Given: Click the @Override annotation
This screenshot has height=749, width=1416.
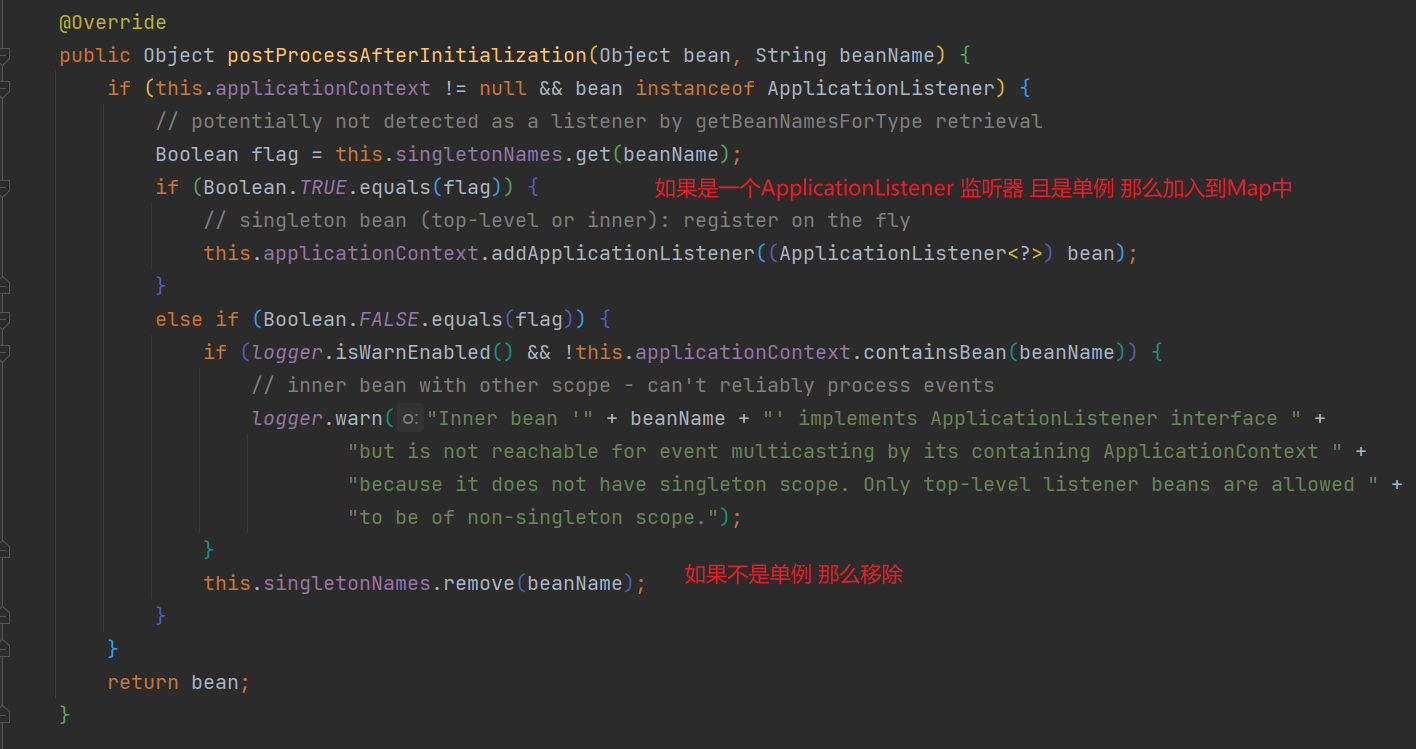Looking at the screenshot, I should (x=113, y=22).
